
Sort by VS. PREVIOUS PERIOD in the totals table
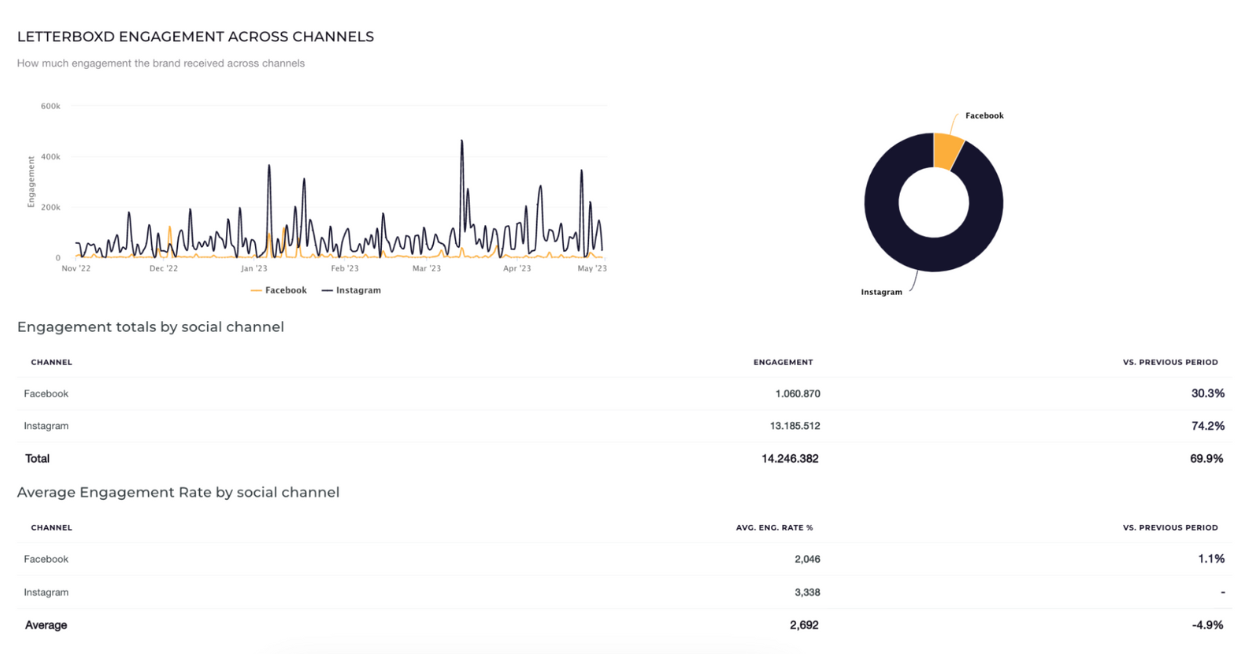tap(1170, 362)
